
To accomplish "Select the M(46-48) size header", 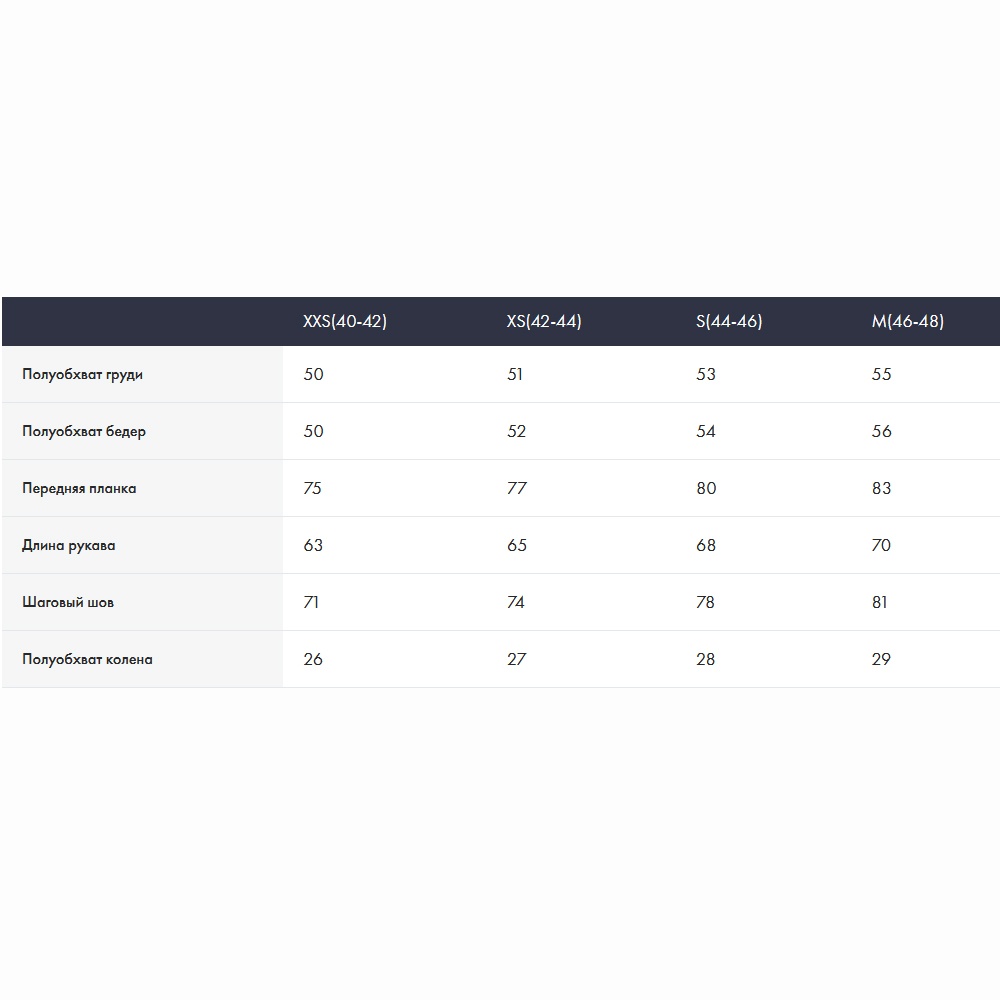I will point(908,321).
